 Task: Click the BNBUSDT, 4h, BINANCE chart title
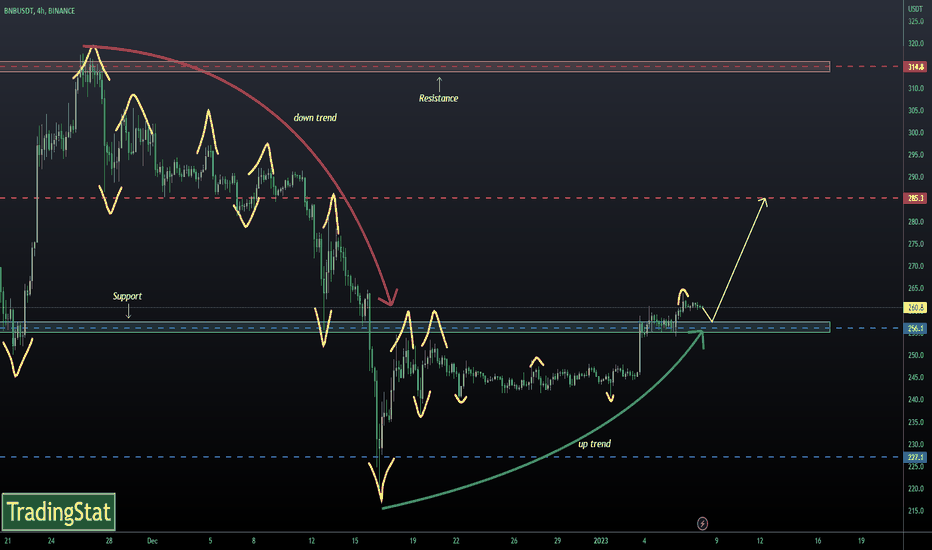(x=39, y=11)
